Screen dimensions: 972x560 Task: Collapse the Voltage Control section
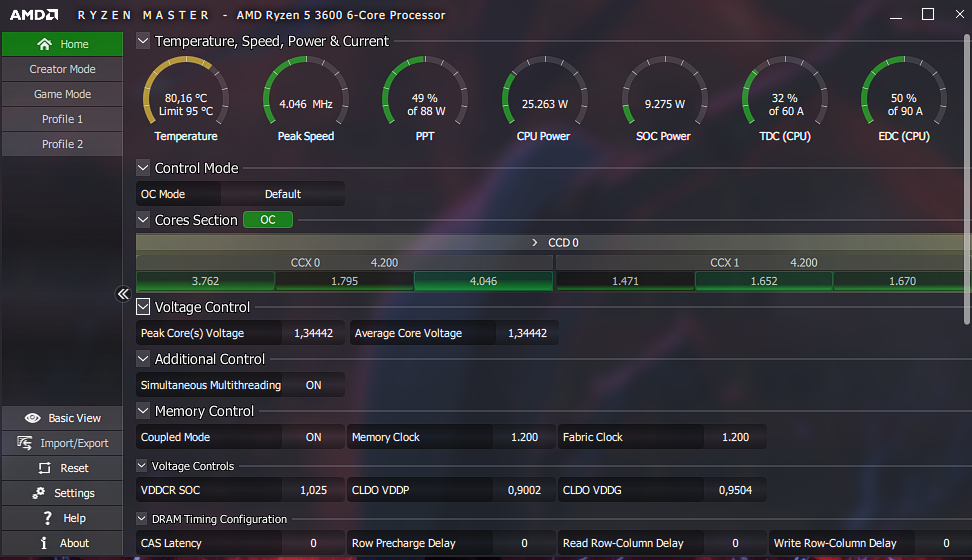pos(143,306)
